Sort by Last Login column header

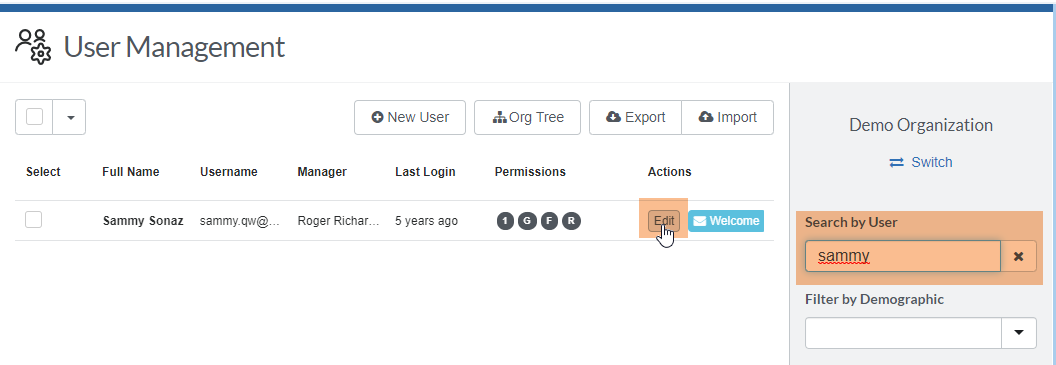[x=425, y=172]
